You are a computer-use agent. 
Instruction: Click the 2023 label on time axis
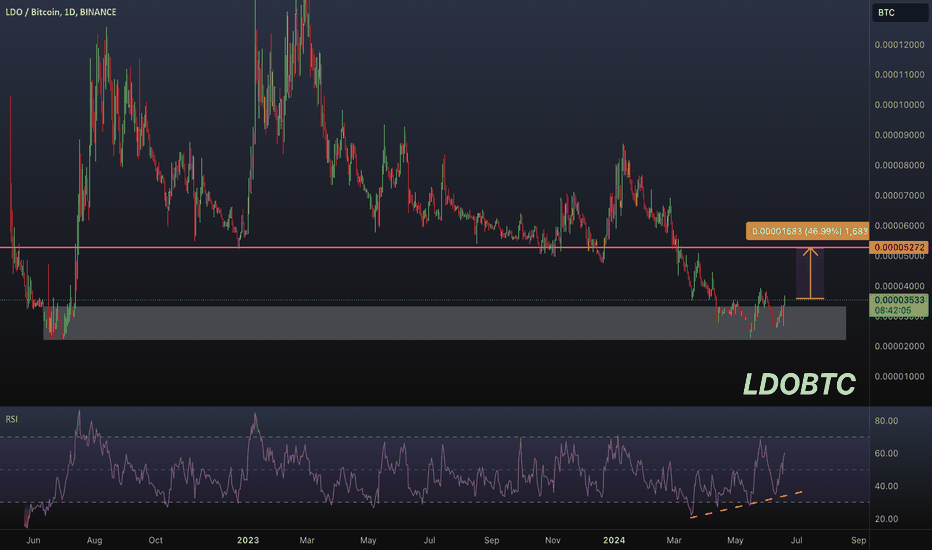pyautogui.click(x=248, y=540)
